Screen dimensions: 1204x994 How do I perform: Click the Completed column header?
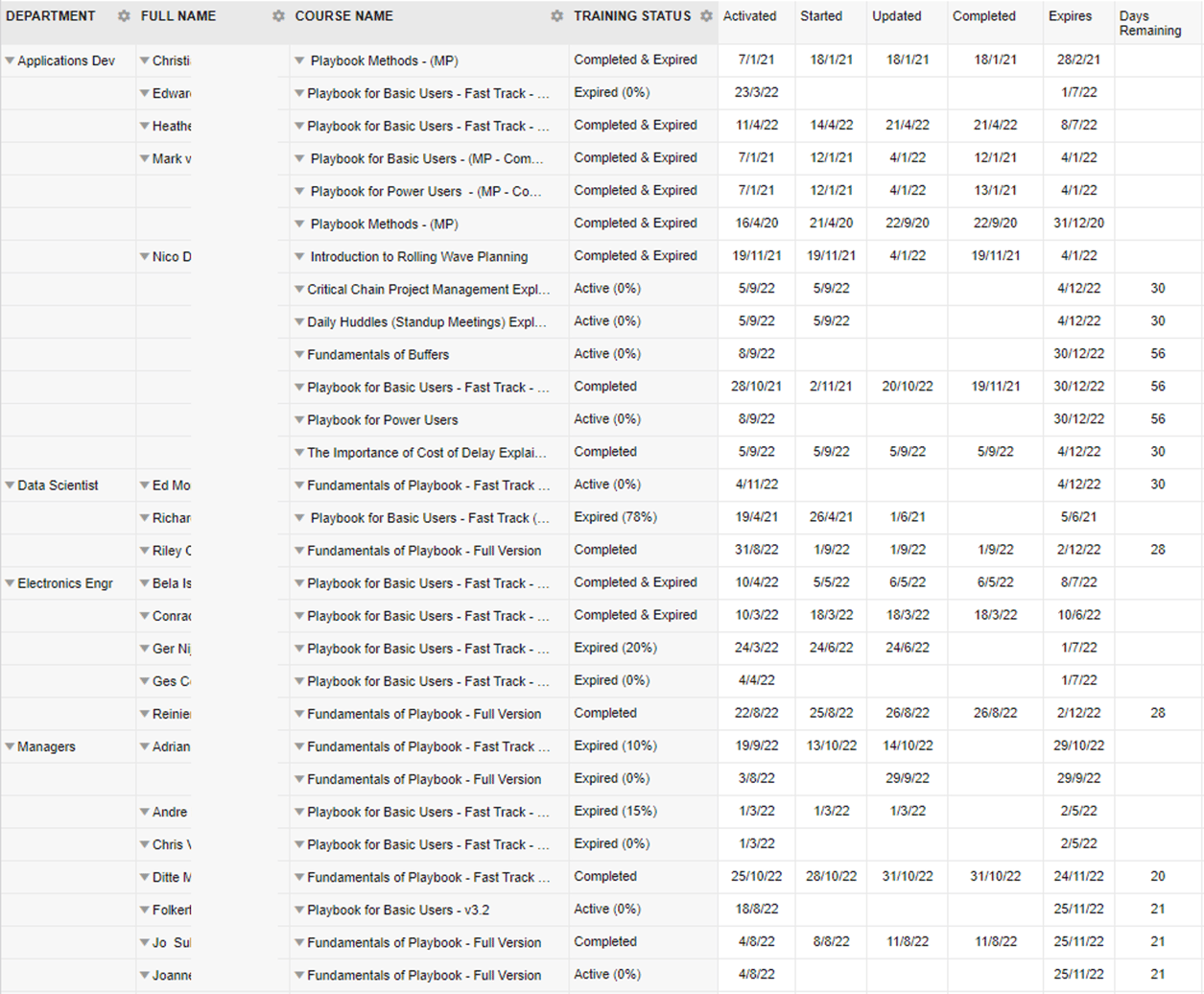[x=983, y=16]
